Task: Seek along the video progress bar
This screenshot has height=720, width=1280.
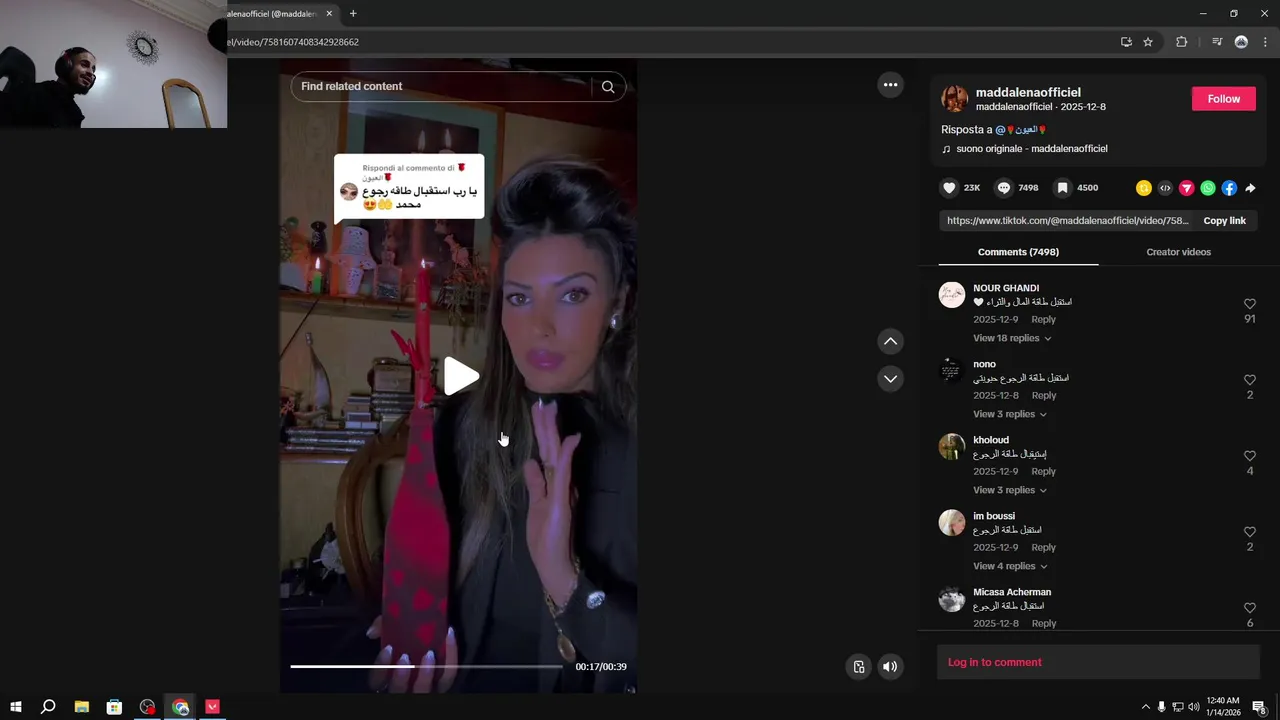Action: pos(426,666)
